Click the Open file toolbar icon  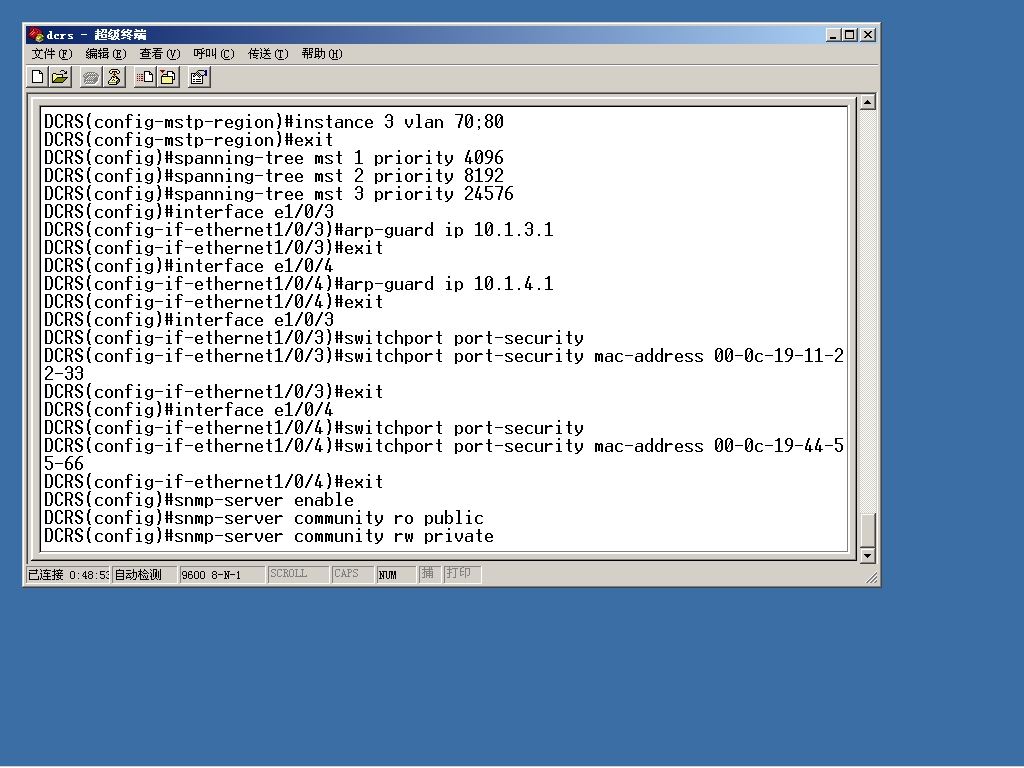tap(59, 77)
